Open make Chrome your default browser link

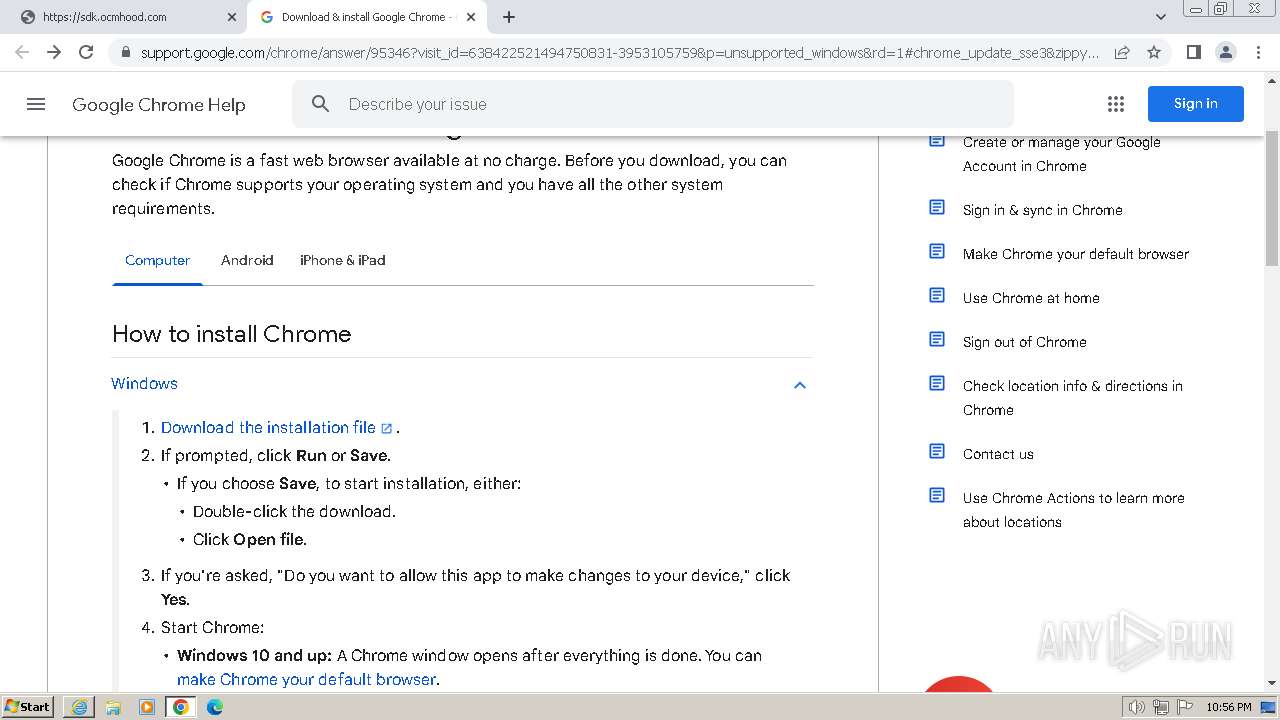point(306,679)
